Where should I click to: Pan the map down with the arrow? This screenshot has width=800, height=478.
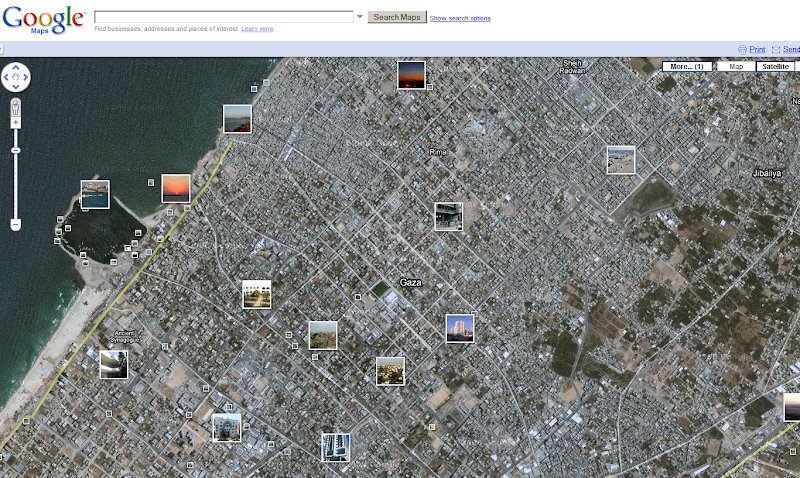coord(16,87)
